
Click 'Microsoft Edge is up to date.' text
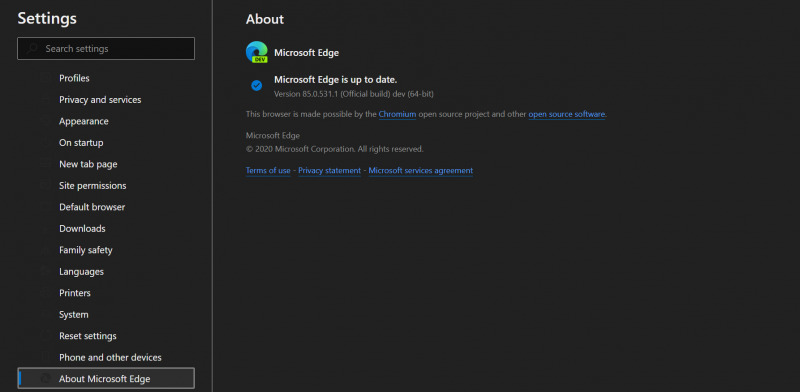click(x=335, y=80)
